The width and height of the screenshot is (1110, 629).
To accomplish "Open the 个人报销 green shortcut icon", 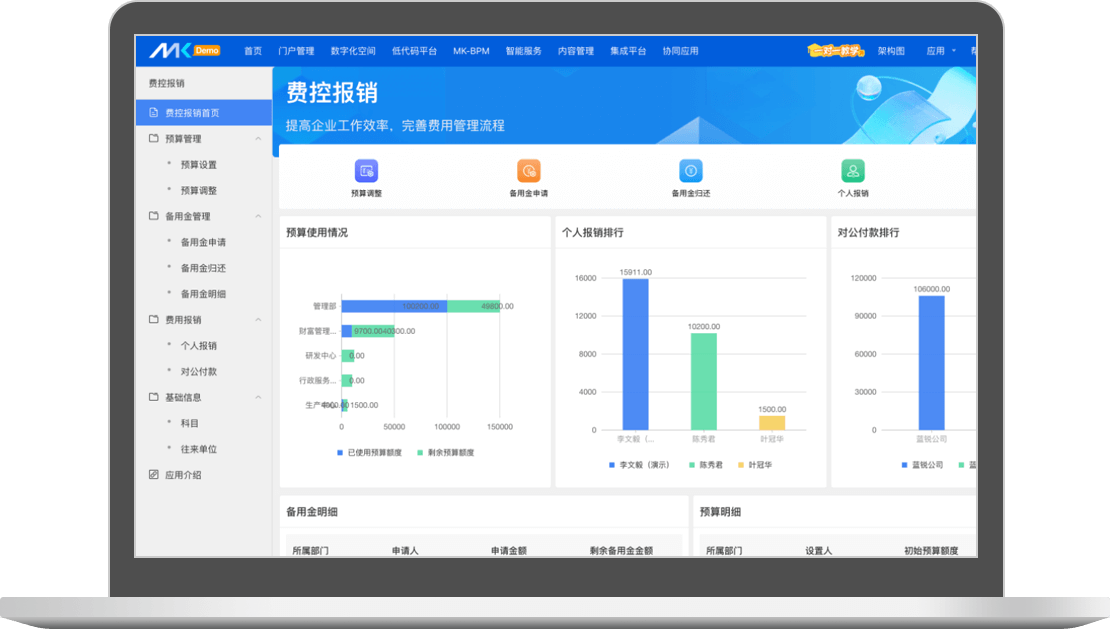I will coord(852,171).
